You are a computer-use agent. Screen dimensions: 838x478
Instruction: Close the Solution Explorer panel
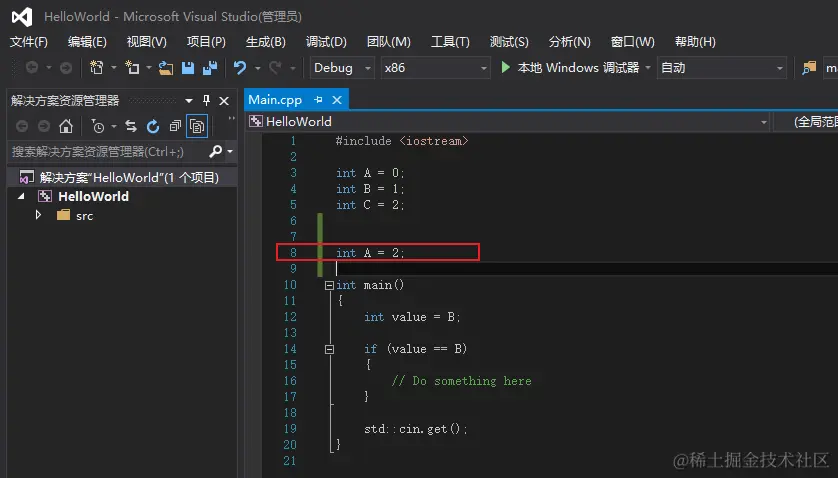tap(224, 101)
